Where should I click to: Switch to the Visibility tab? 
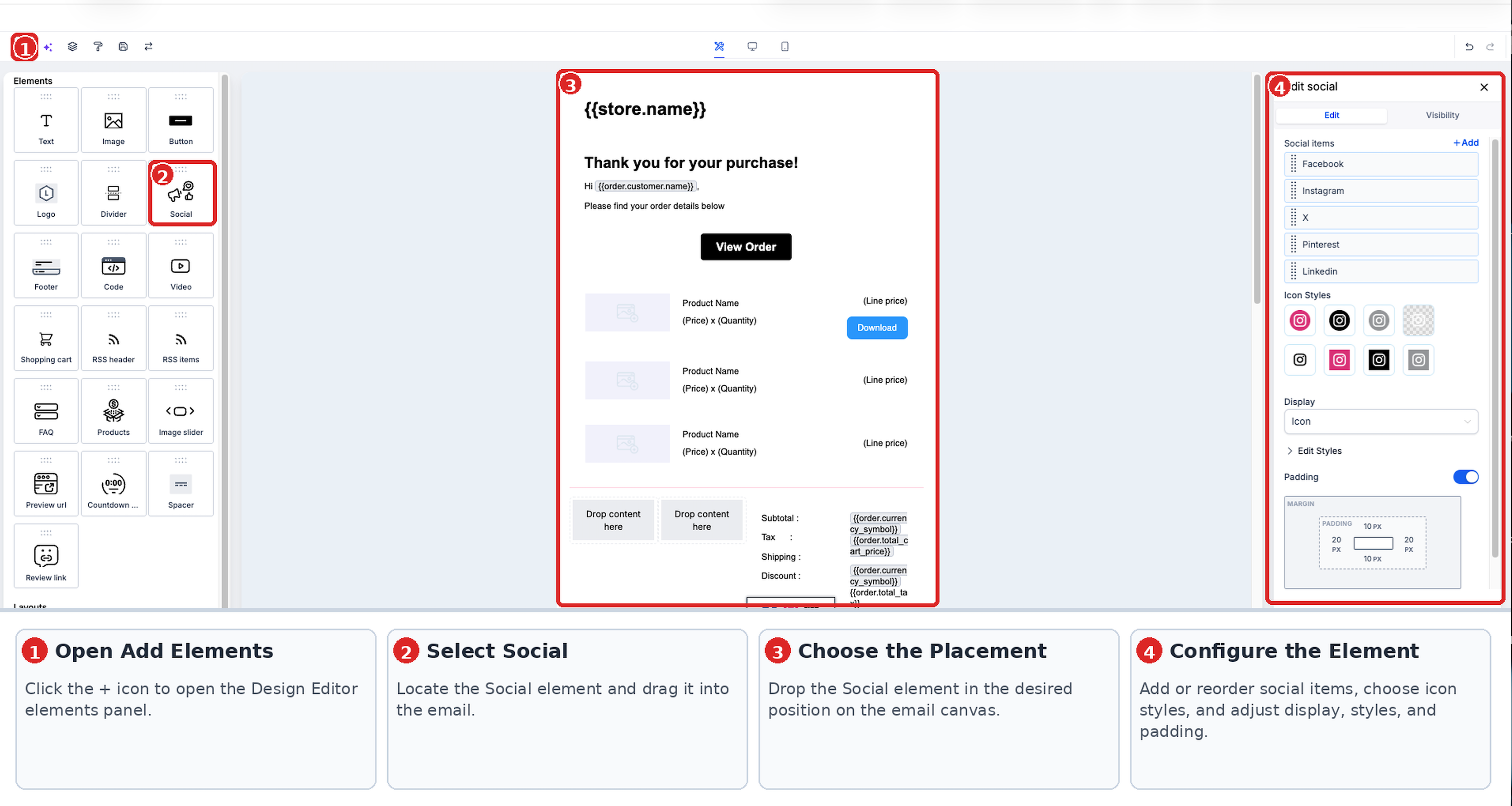point(1442,115)
